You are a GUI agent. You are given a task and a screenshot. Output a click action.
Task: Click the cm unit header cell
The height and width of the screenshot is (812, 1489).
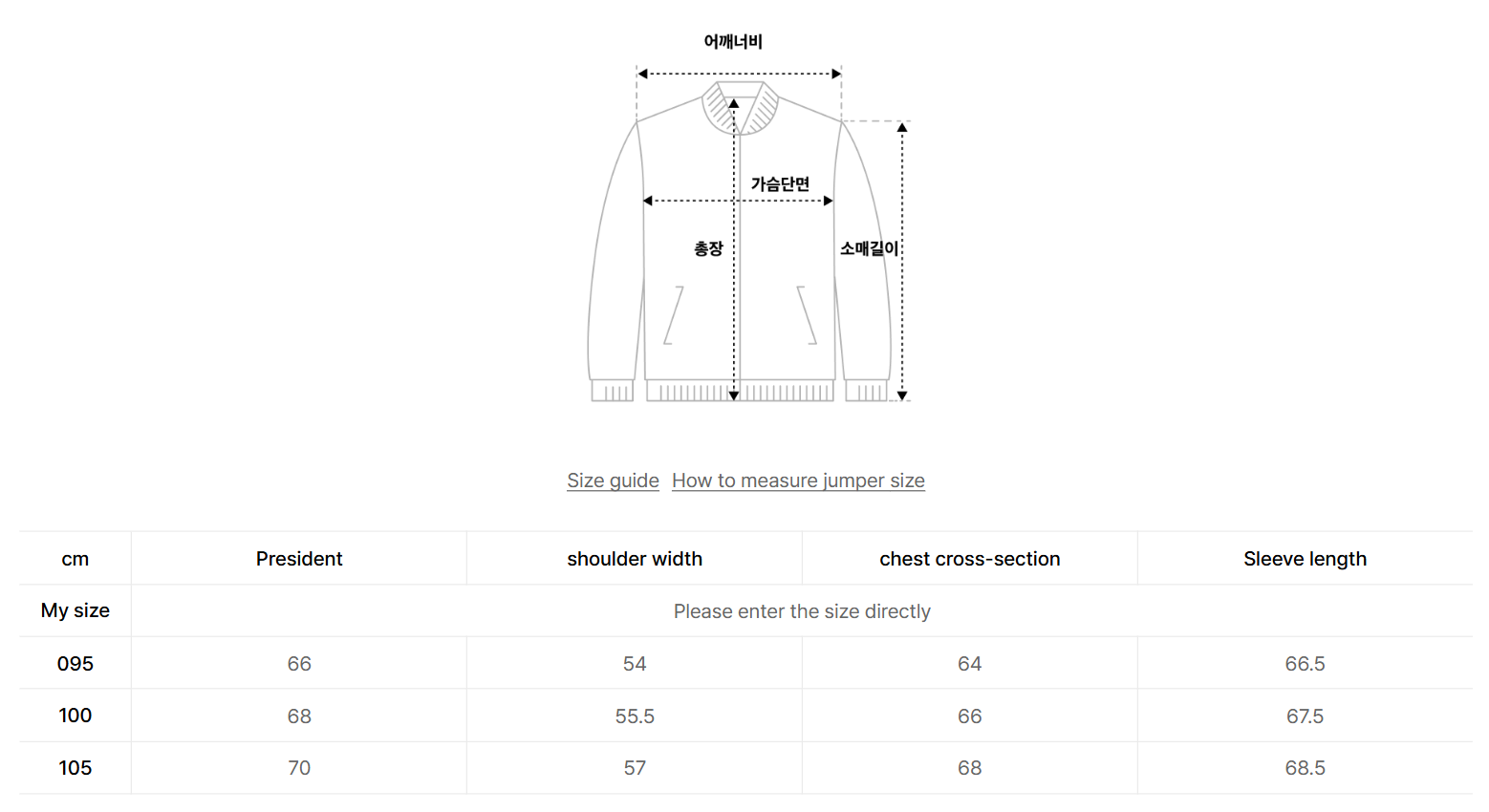75,559
